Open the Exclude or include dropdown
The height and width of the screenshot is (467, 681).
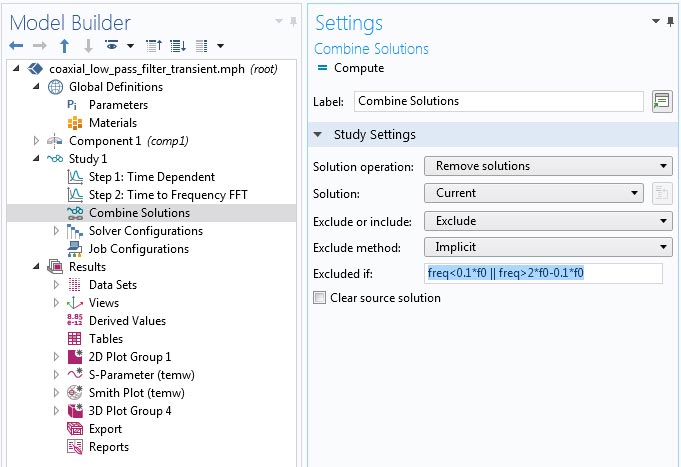click(x=548, y=221)
